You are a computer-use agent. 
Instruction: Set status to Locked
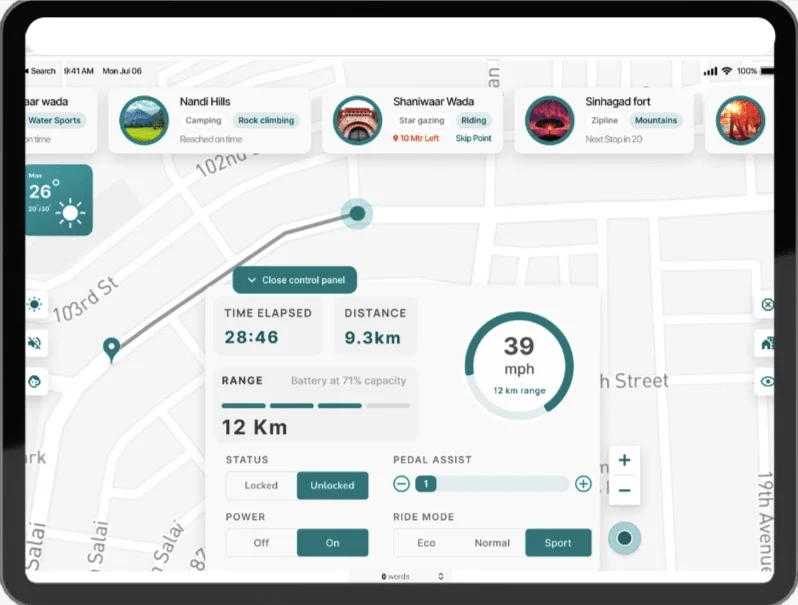261,486
